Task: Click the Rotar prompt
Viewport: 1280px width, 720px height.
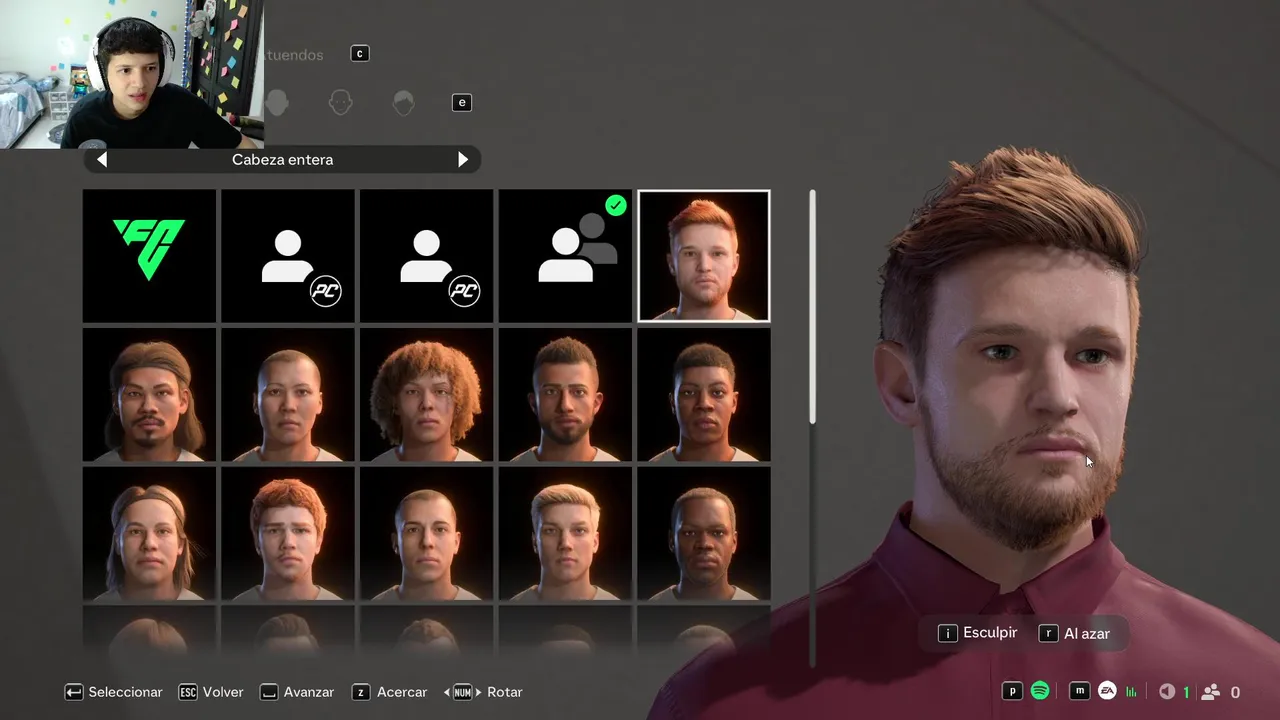Action: [483, 692]
